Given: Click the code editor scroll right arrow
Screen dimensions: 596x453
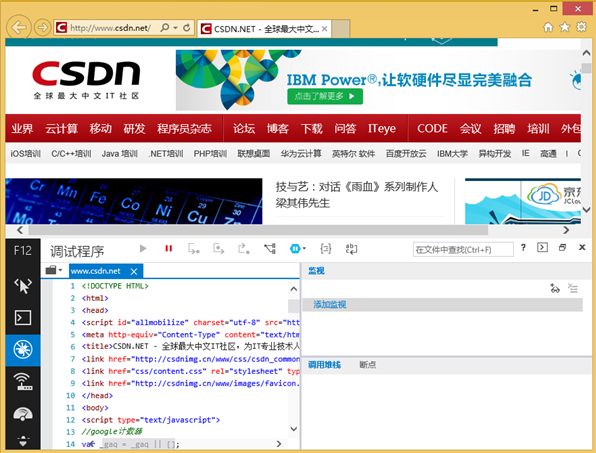Looking at the screenshot, I should pyautogui.click(x=279, y=443).
